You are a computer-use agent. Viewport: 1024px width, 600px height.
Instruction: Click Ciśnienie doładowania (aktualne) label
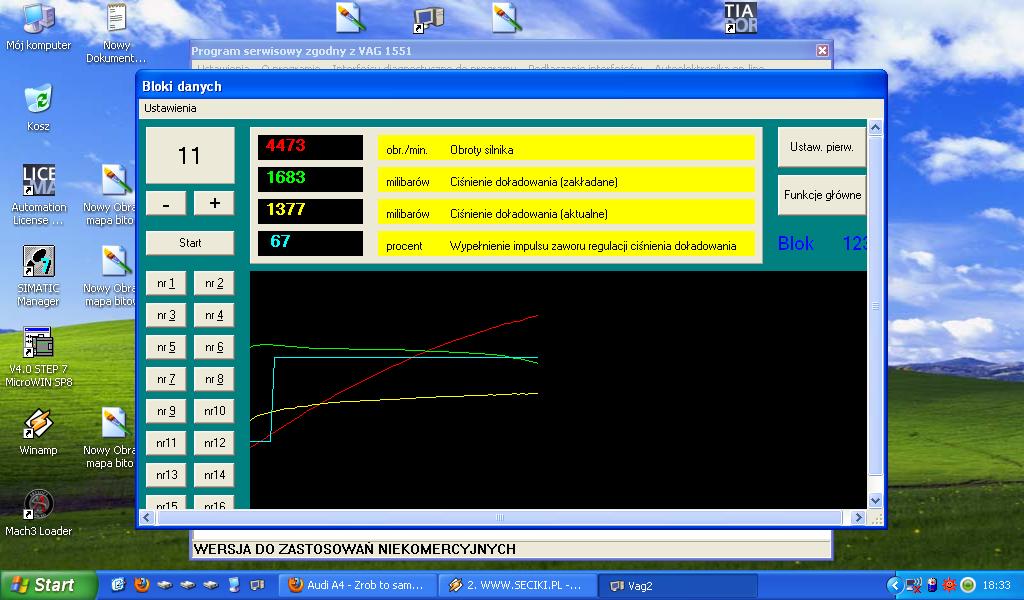[528, 214]
